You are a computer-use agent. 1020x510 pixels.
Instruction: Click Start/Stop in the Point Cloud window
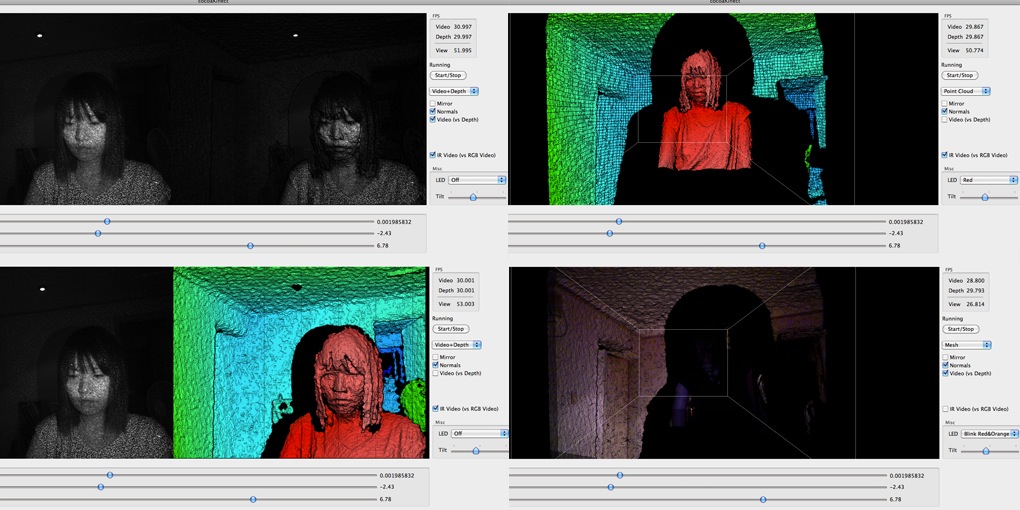[959, 75]
